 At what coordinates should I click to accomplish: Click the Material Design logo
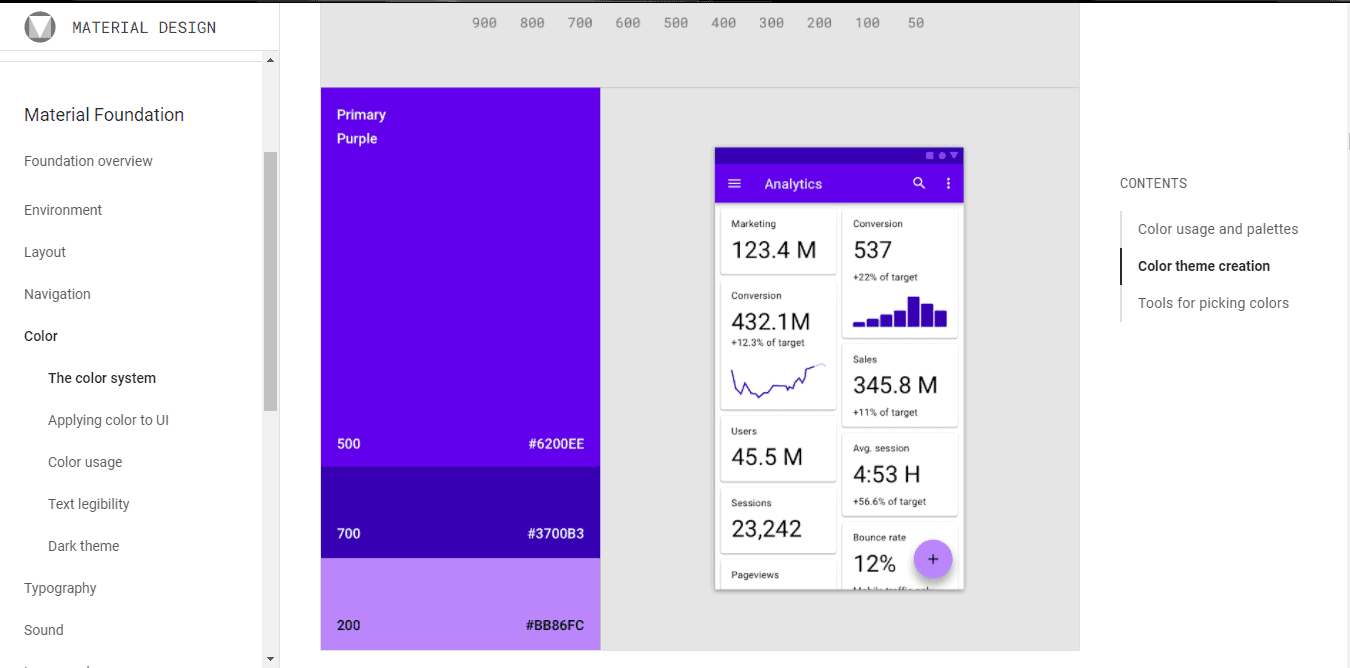point(40,26)
